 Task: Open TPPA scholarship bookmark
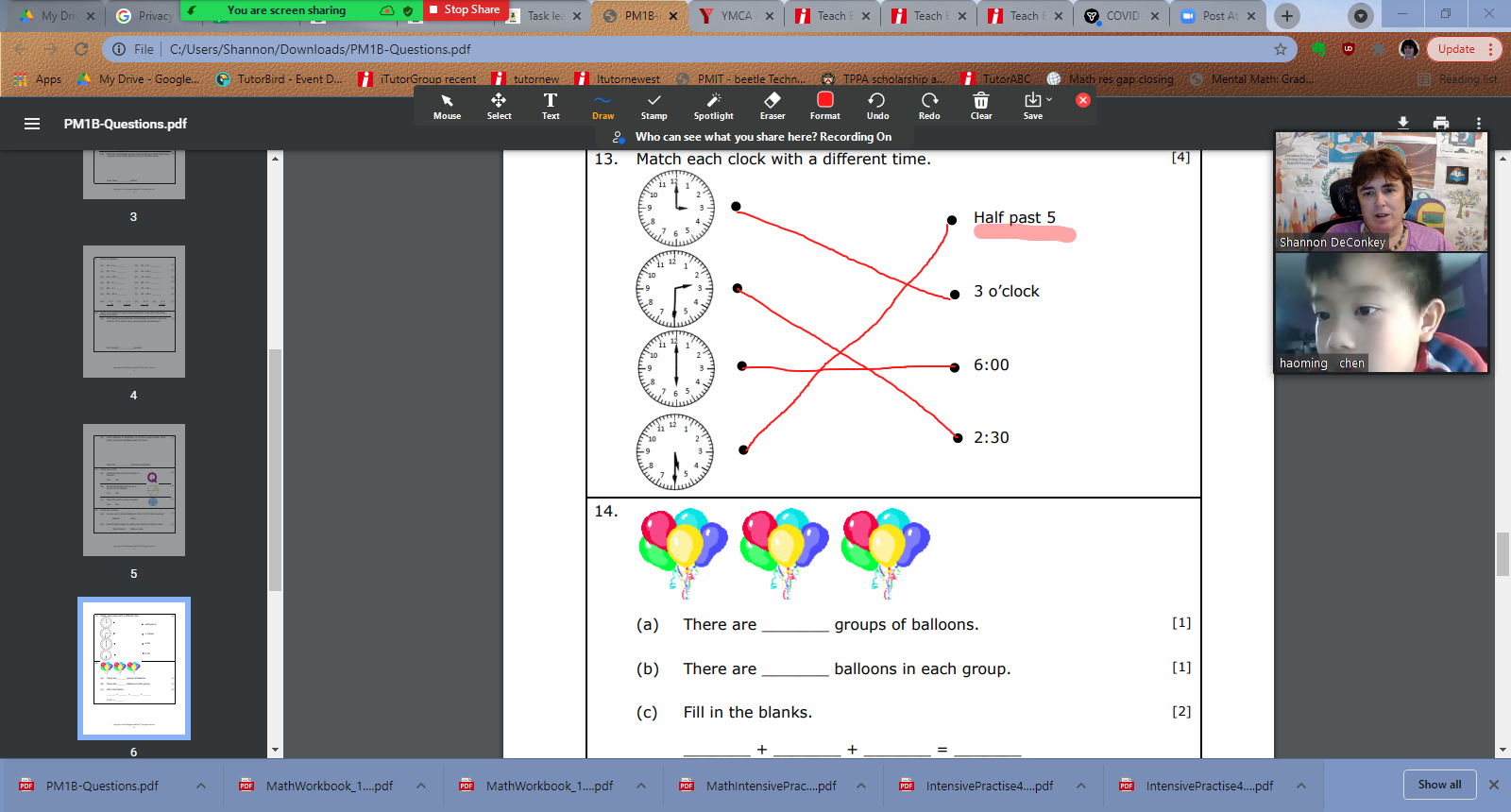point(882,79)
